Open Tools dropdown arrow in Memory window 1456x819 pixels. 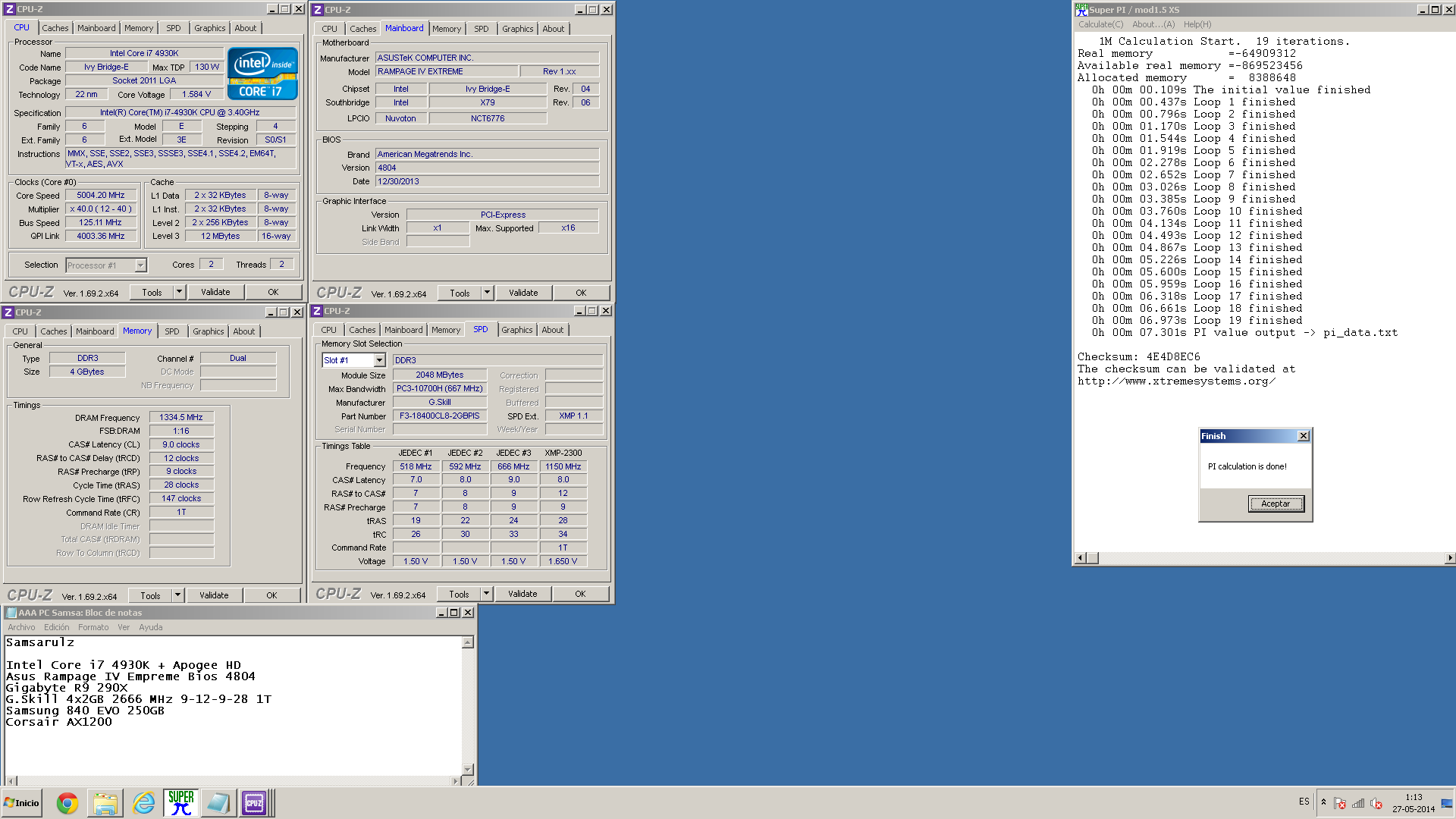pyautogui.click(x=177, y=595)
